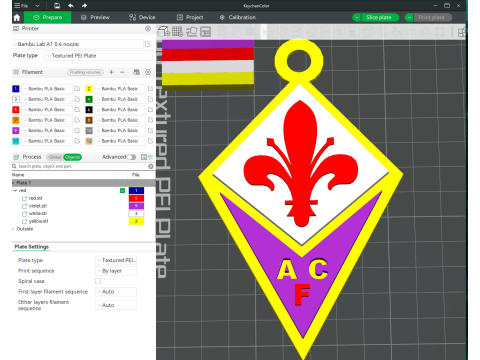Open filament 1 Bambu PLA Basic dropdown

(47, 89)
